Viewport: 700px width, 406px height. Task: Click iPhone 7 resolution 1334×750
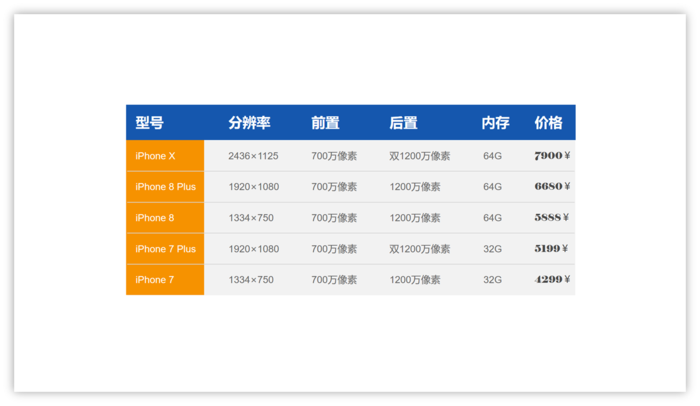[x=251, y=280]
